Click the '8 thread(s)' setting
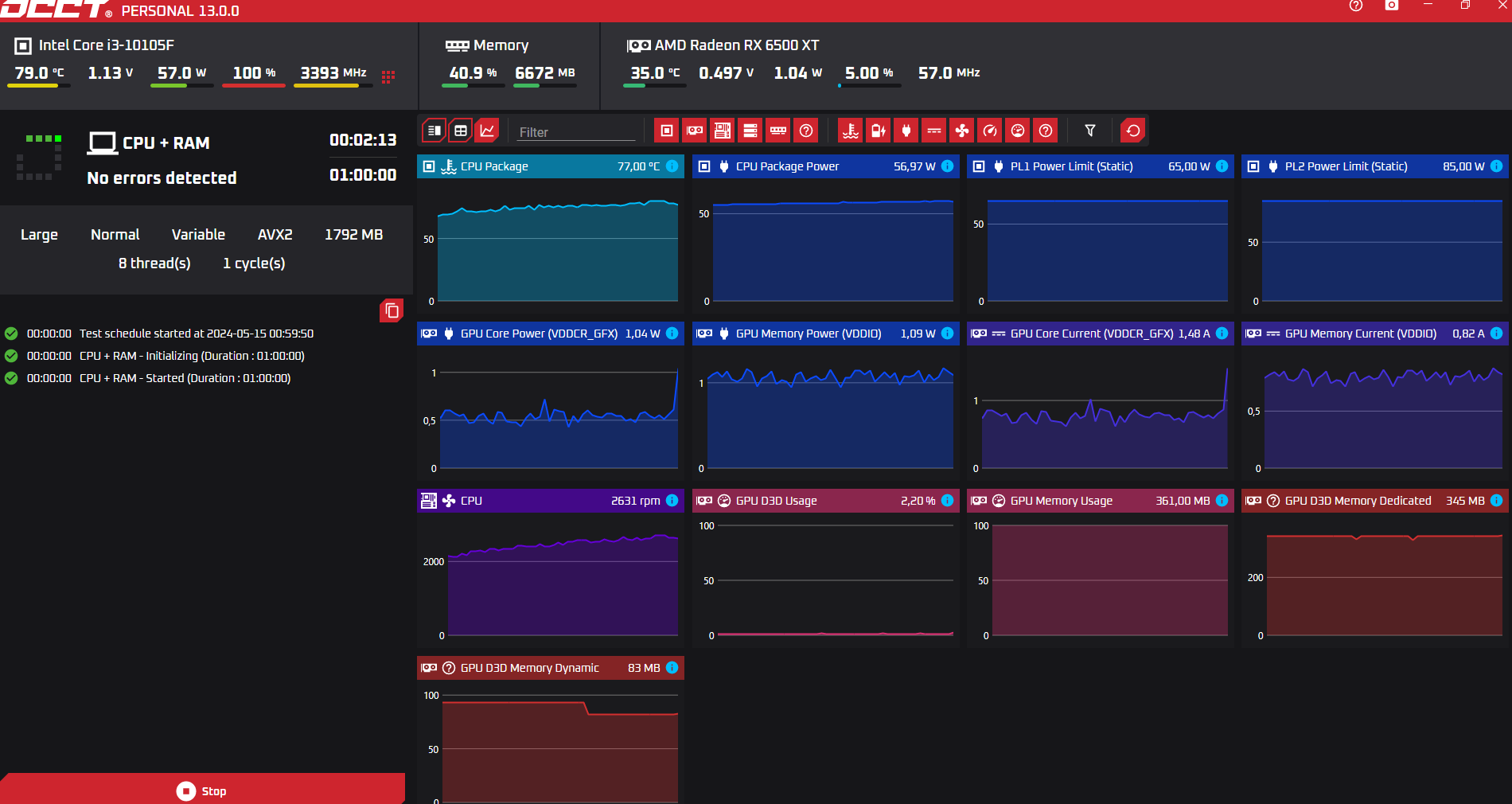1512x804 pixels. [154, 263]
